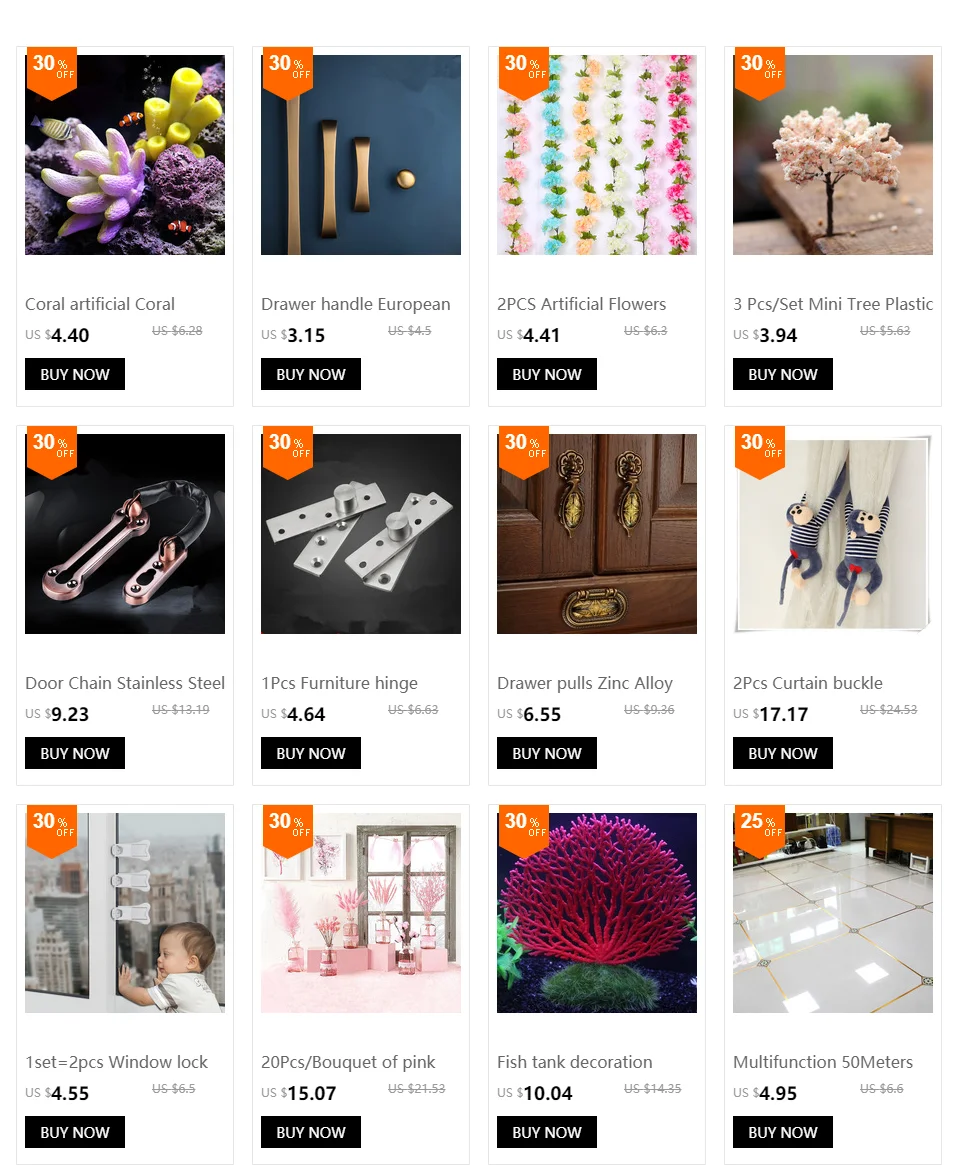Click the US $3.15 price on Drawer handle
Image resolution: width=958 pixels, height=1165 pixels.
pos(293,335)
